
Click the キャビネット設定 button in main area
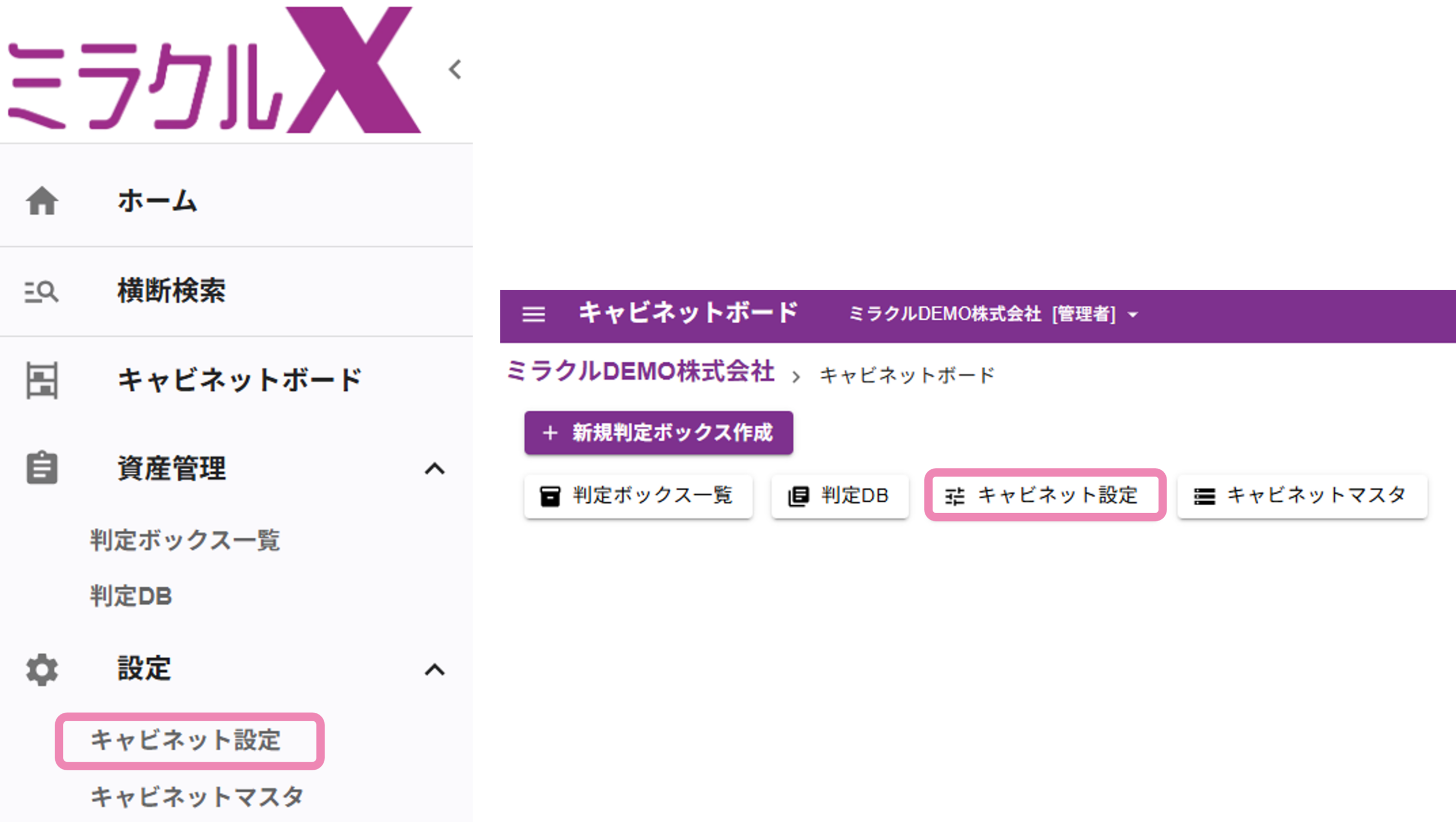(x=1045, y=496)
